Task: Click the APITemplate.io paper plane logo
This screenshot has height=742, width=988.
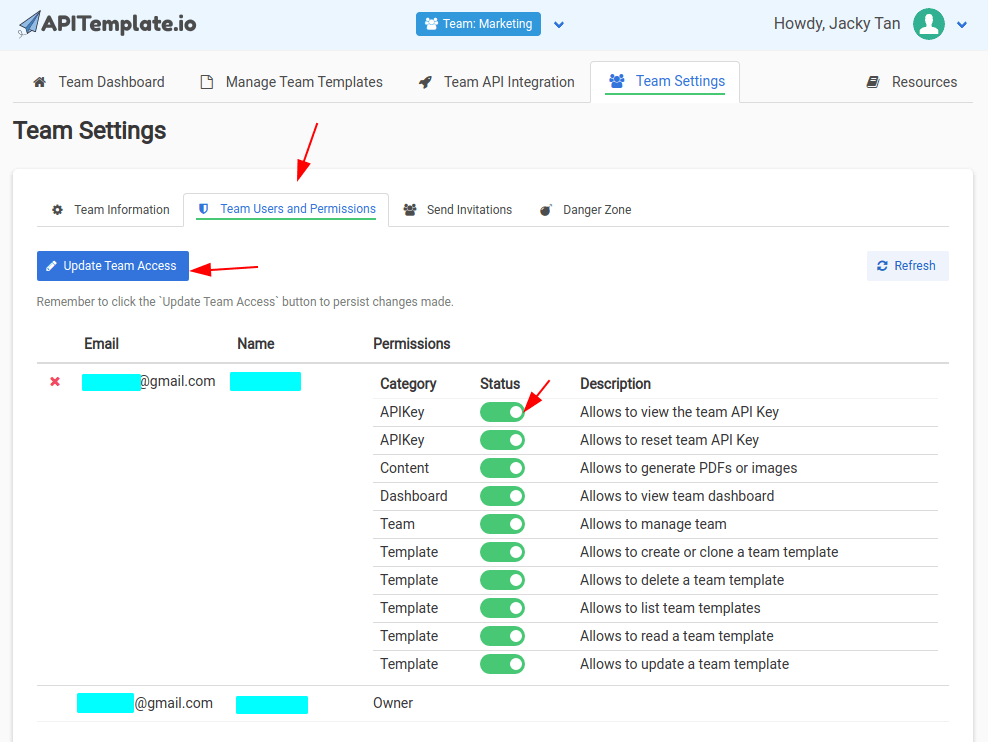Action: tap(30, 25)
